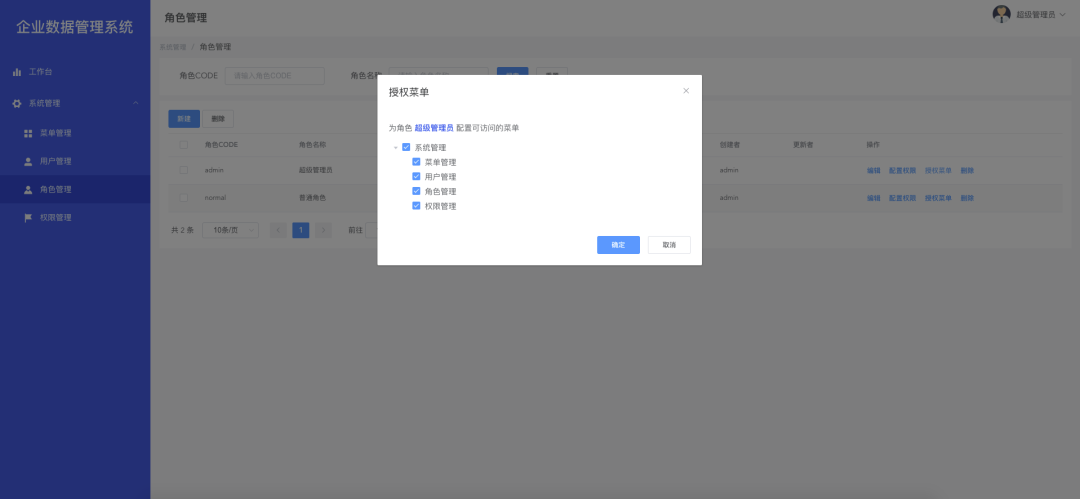Expand the 超级管理员 user dropdown arrow

[1063, 15]
